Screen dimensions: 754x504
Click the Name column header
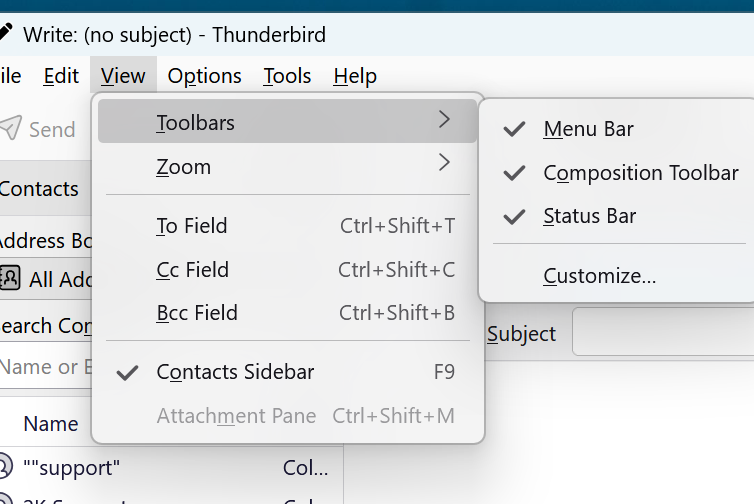point(50,424)
